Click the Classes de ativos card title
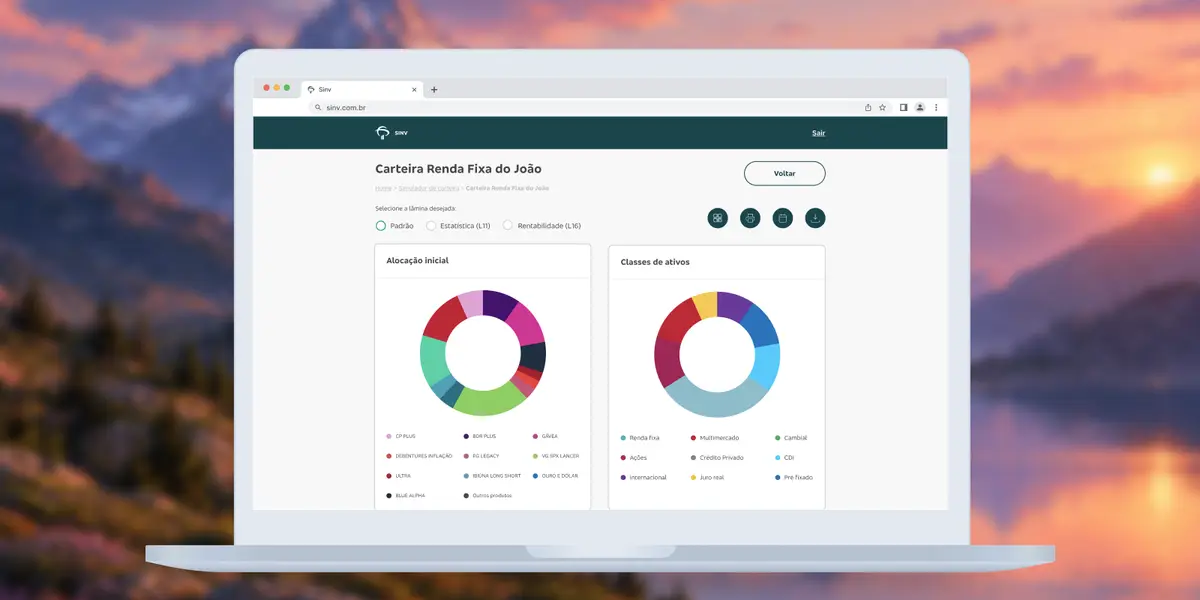Image resolution: width=1200 pixels, height=600 pixels. point(655,262)
